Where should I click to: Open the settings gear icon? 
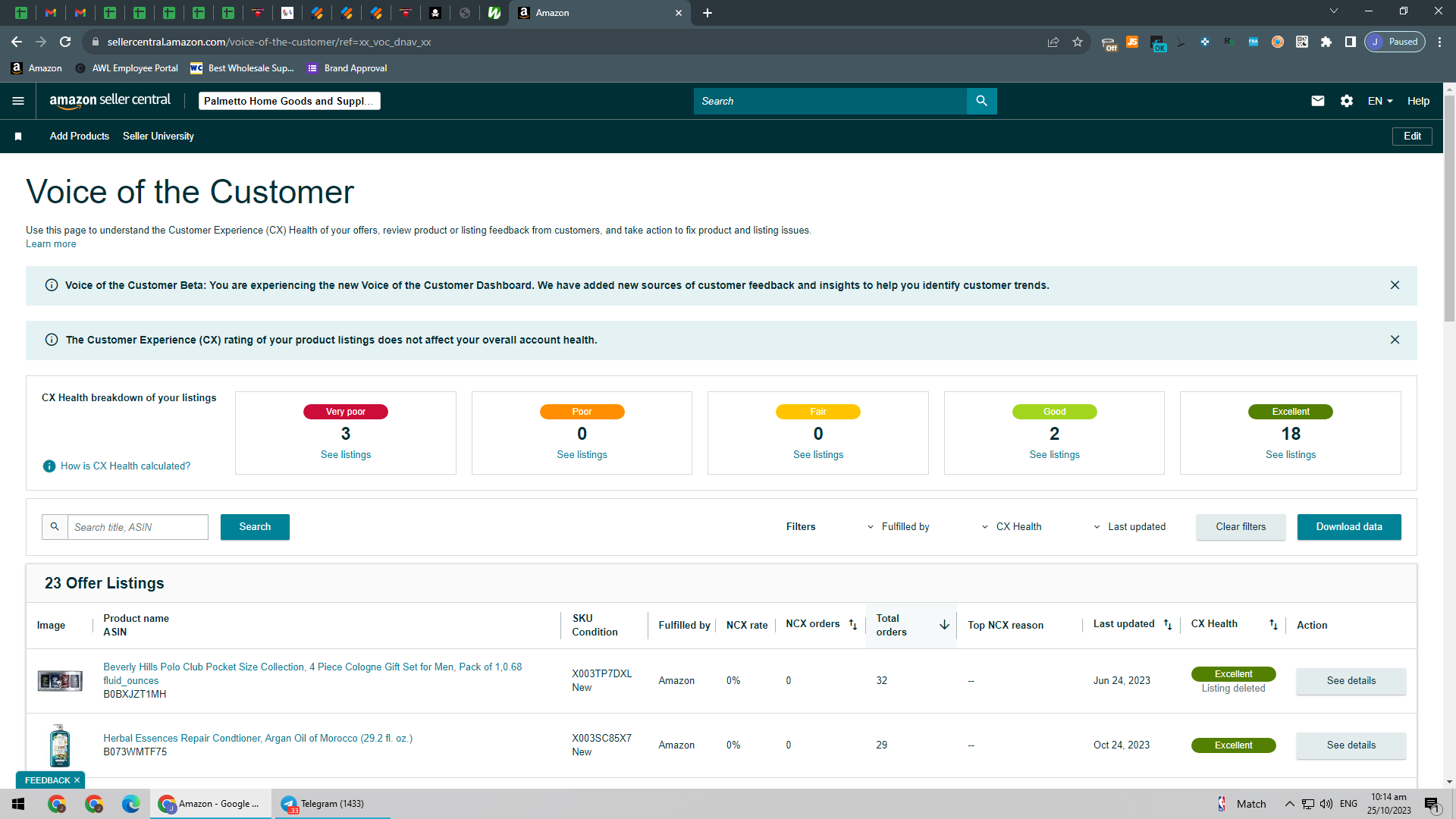[1347, 101]
